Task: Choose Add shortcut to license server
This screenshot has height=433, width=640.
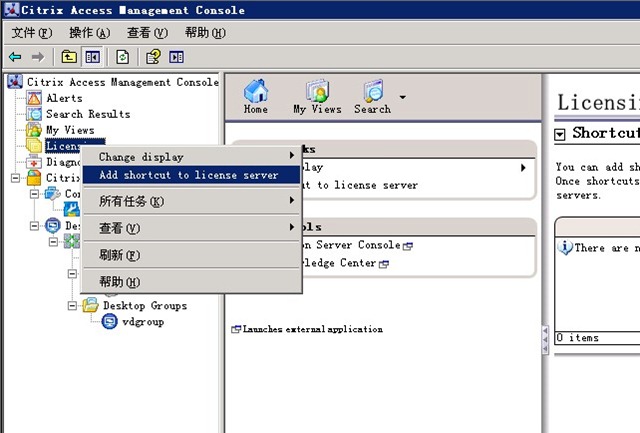Action: (188, 175)
